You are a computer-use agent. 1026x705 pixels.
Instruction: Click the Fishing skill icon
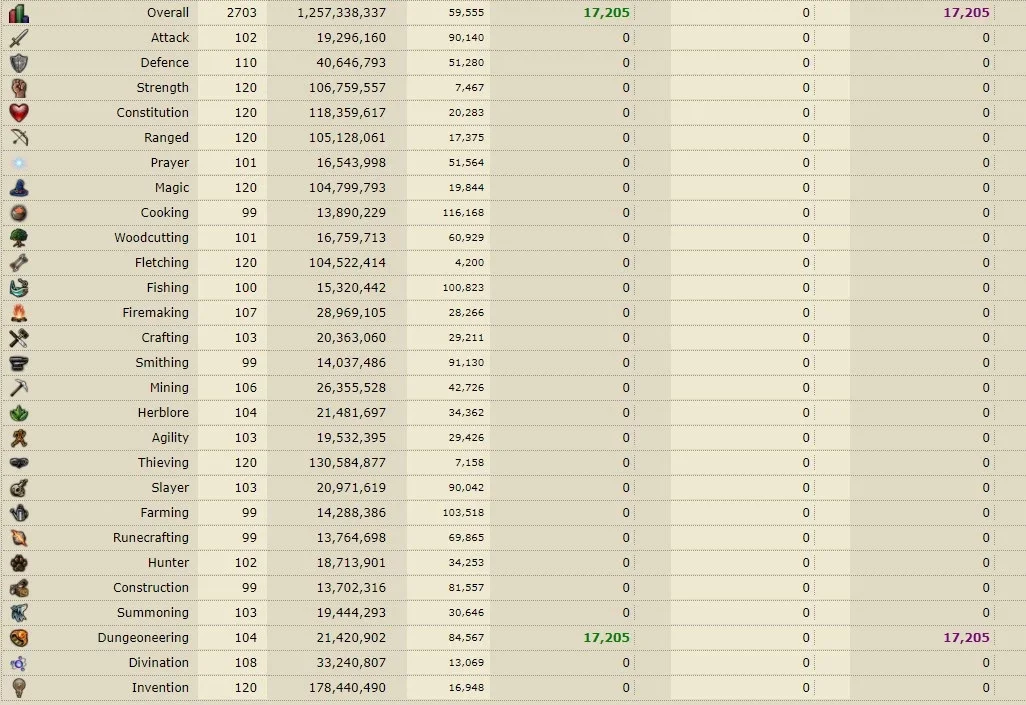19,287
